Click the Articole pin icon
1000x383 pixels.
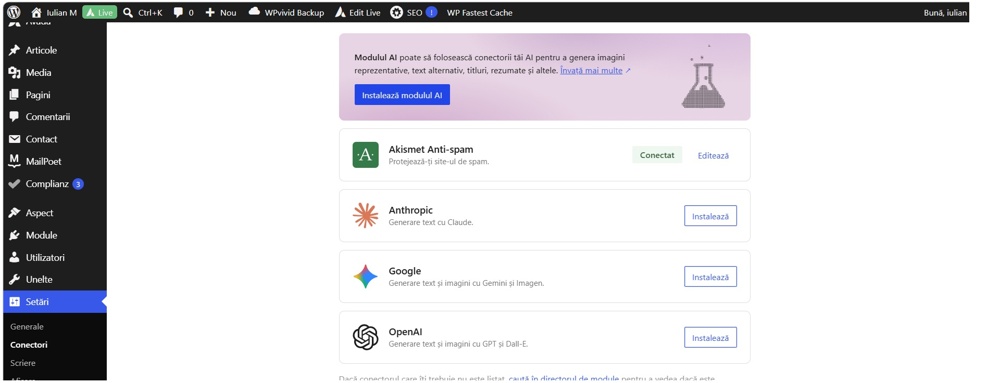coord(15,50)
